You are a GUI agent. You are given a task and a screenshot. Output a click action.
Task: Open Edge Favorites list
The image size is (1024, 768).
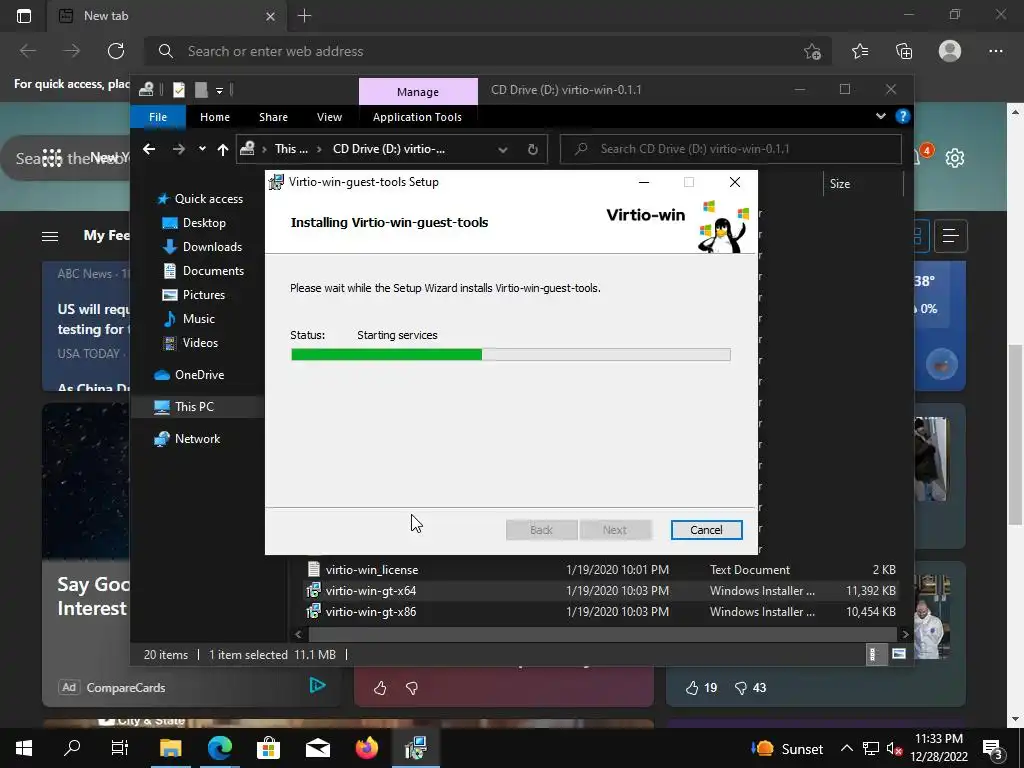[x=859, y=51]
